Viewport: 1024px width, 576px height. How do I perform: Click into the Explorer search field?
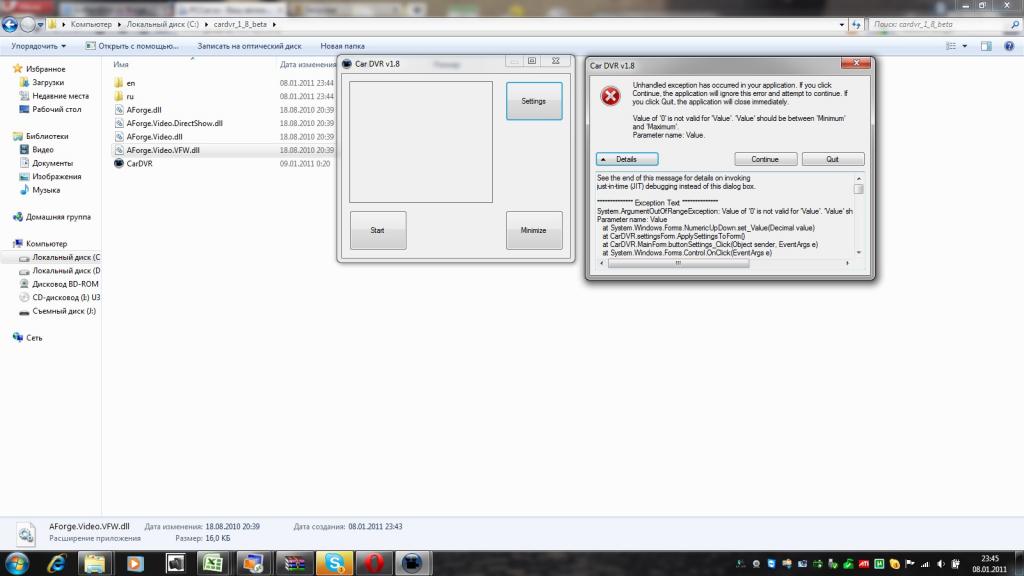(x=938, y=25)
